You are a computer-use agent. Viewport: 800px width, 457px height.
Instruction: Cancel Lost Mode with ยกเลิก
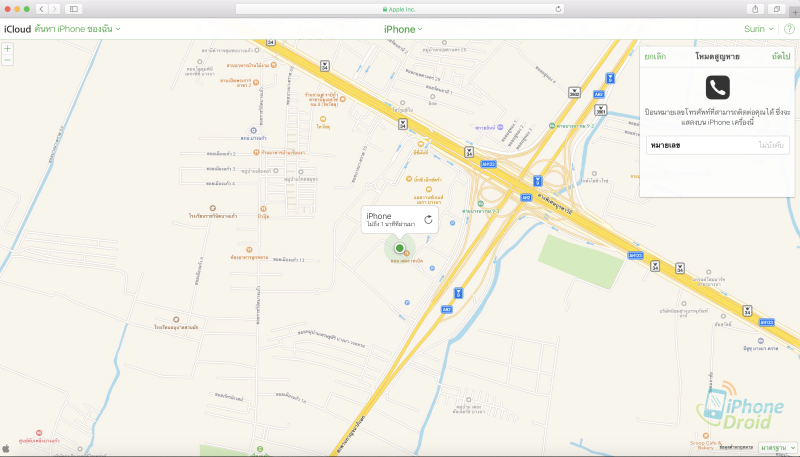click(655, 57)
